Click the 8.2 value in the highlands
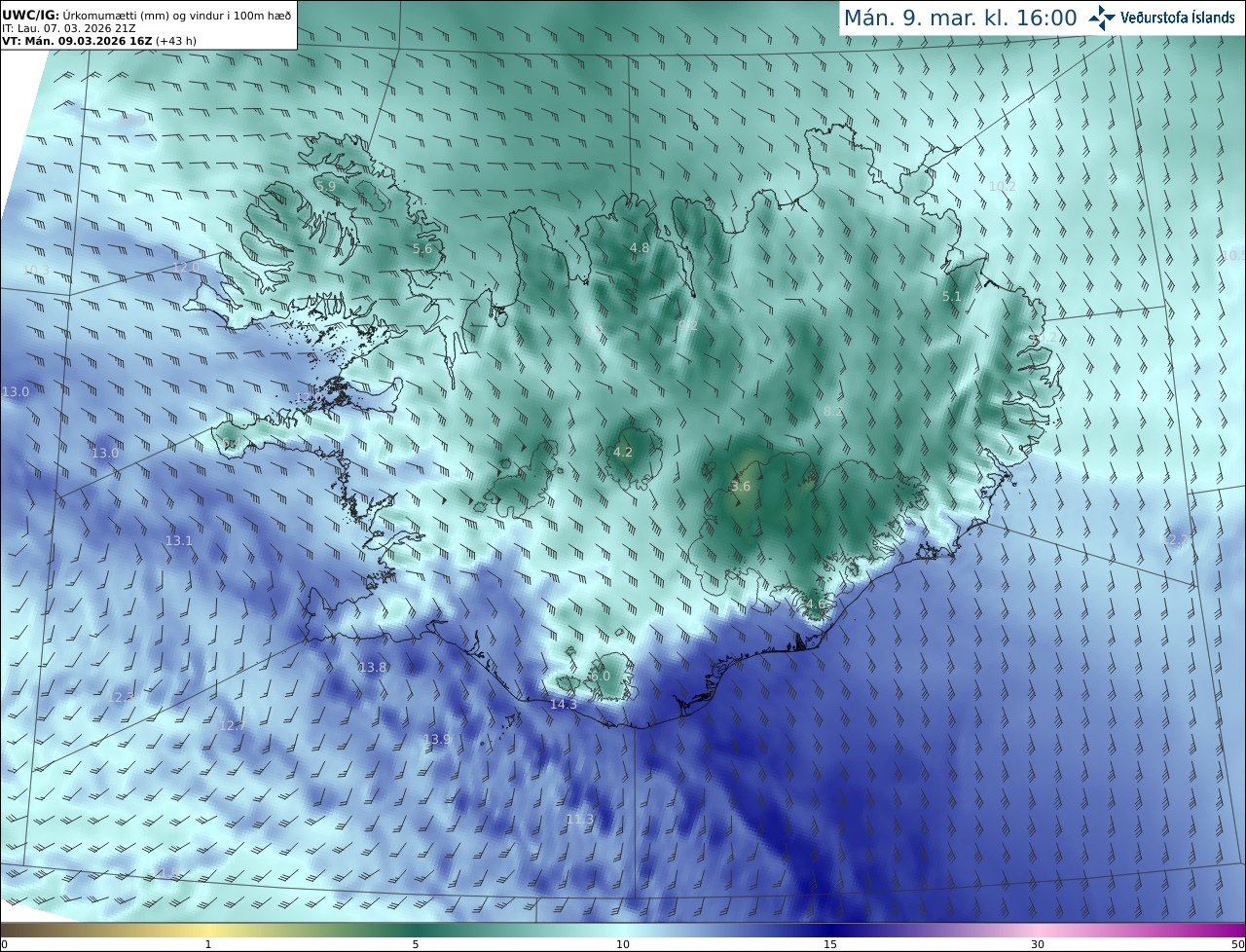1246x952 pixels. pyautogui.click(x=833, y=412)
